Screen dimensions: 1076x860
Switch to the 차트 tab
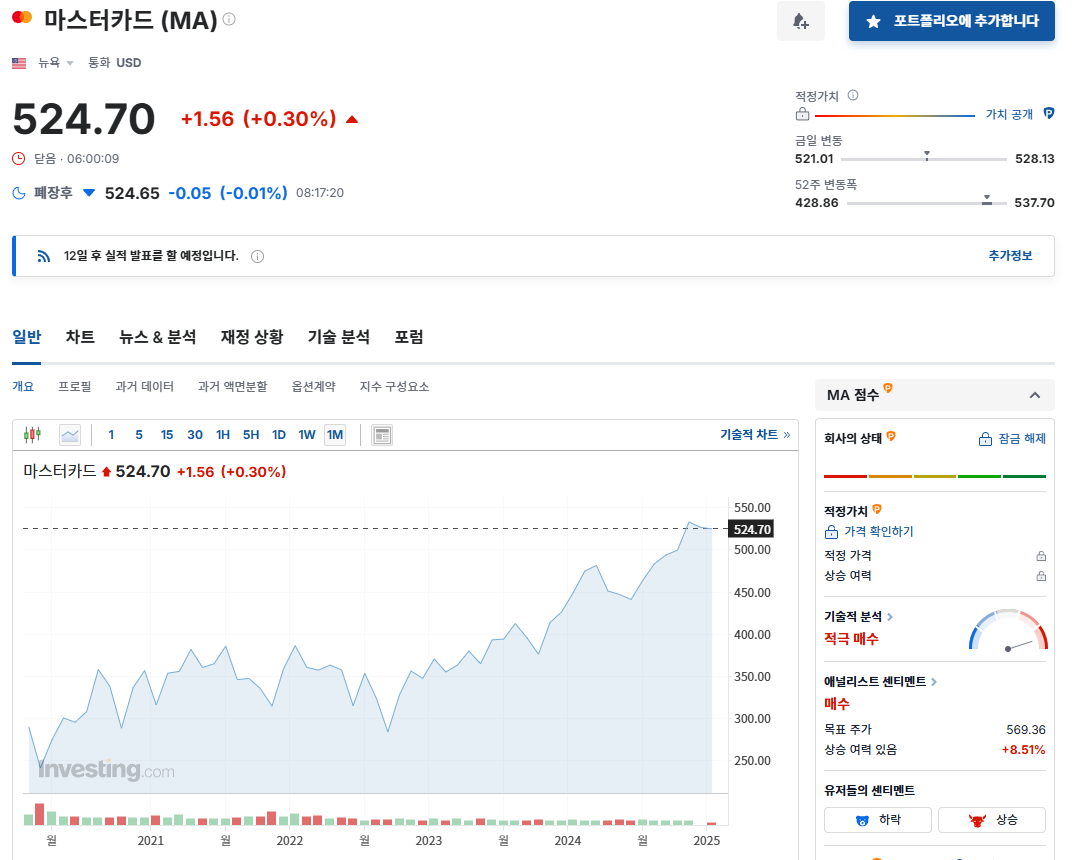pyautogui.click(x=80, y=337)
